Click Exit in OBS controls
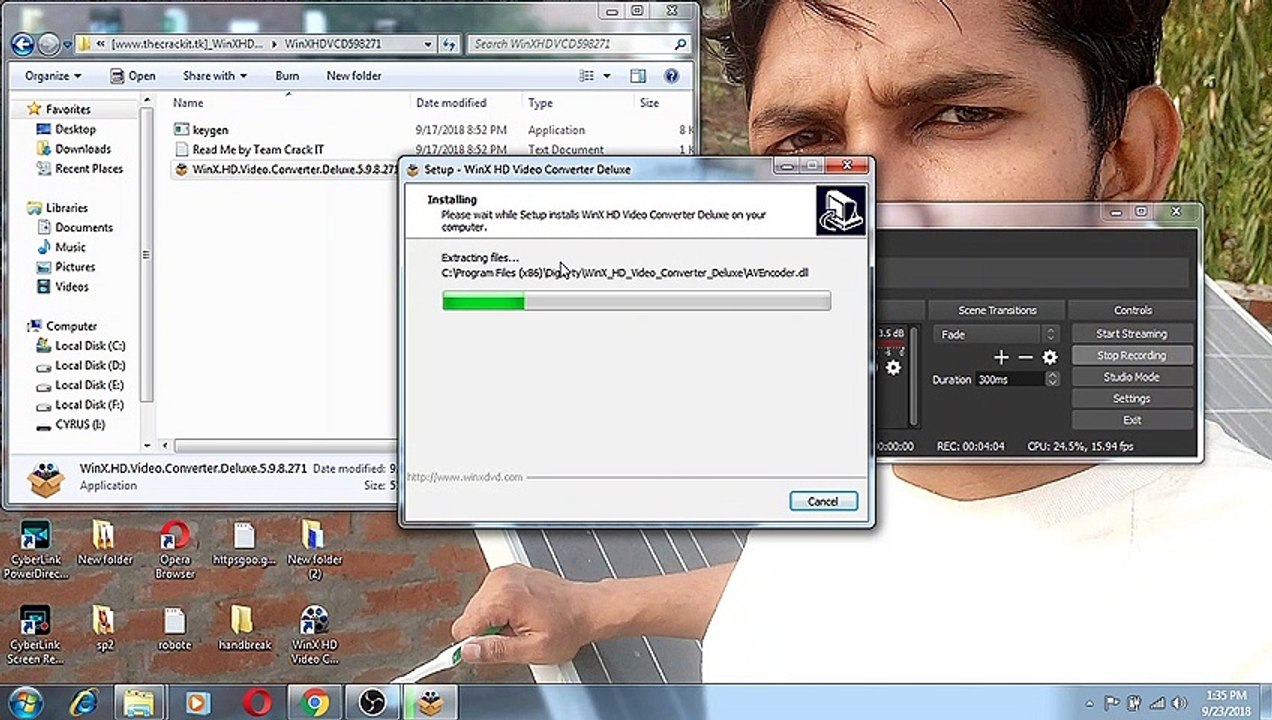The height and width of the screenshot is (720, 1272). point(1131,420)
